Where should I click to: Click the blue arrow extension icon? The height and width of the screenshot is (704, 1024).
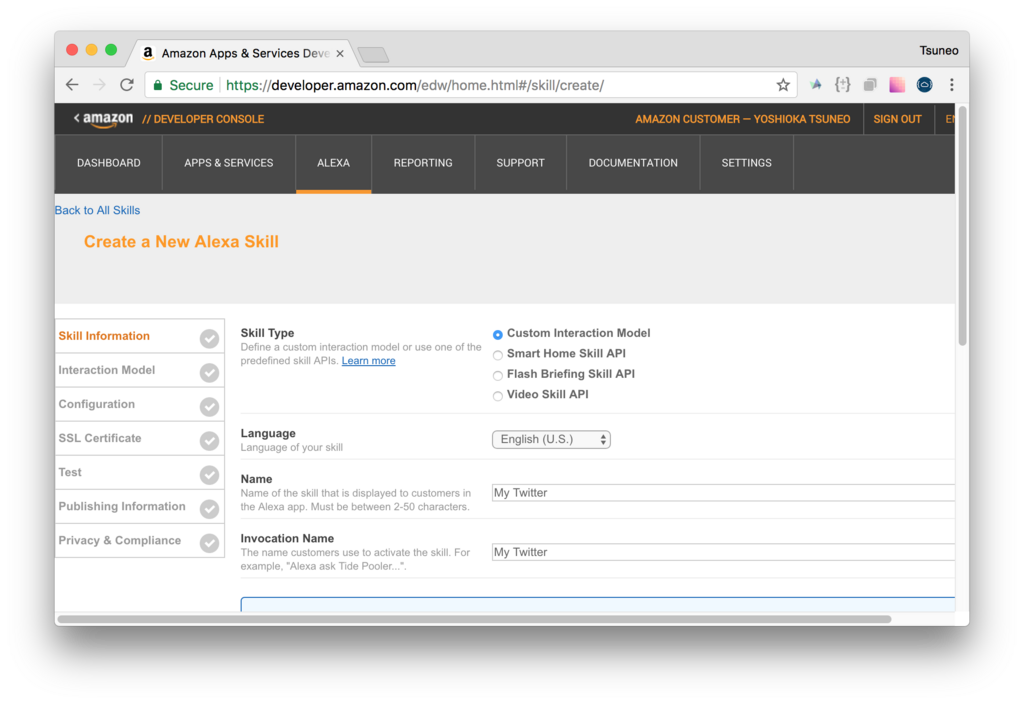point(816,84)
